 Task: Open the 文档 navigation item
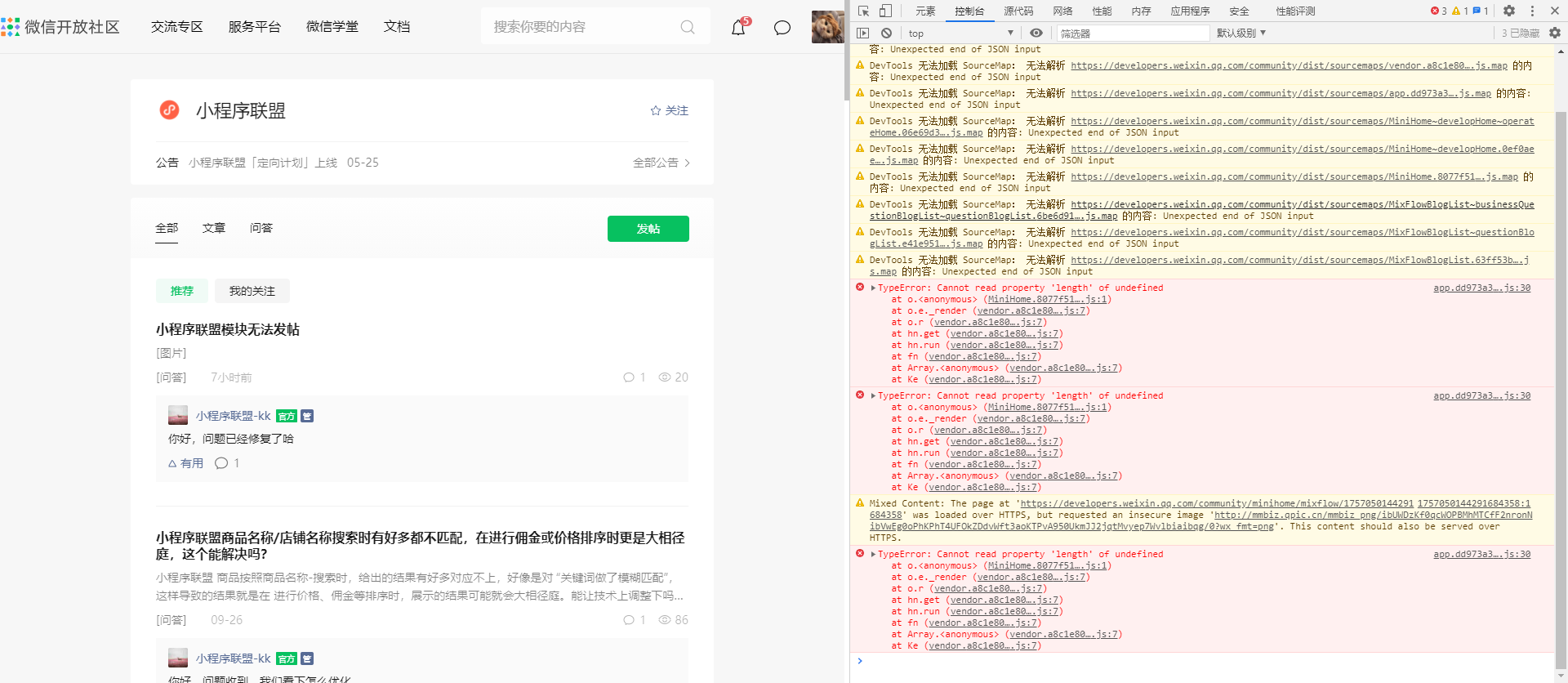tap(397, 27)
